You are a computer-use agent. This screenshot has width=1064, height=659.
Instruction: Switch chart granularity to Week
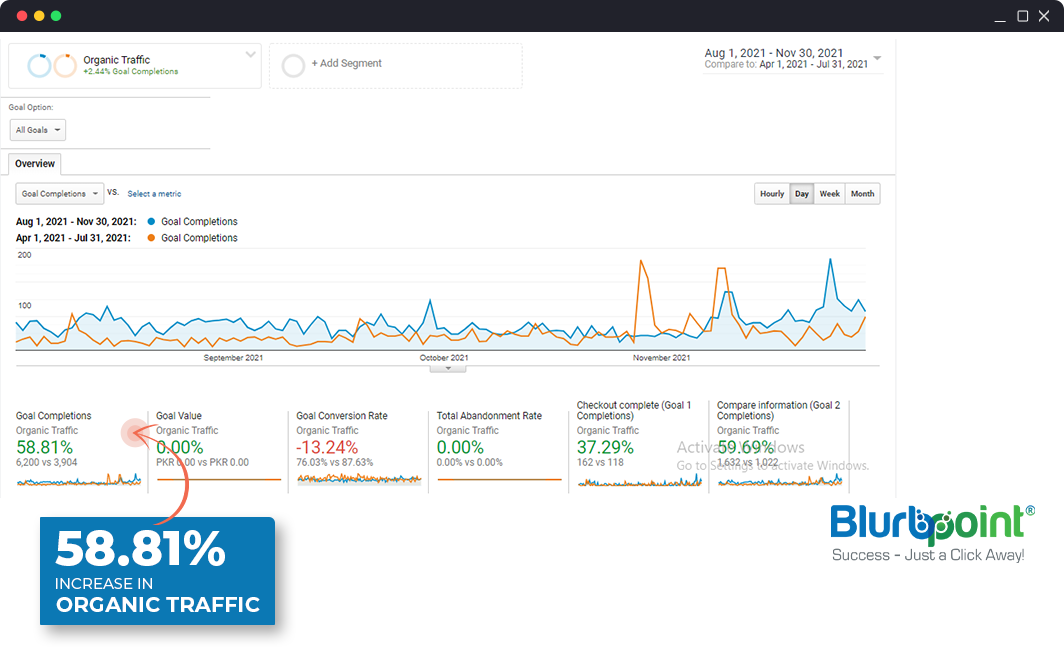829,194
